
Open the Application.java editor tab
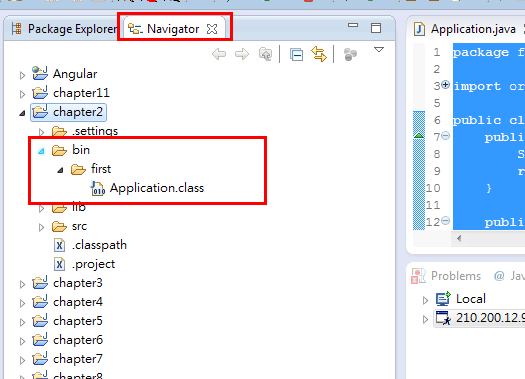473,29
